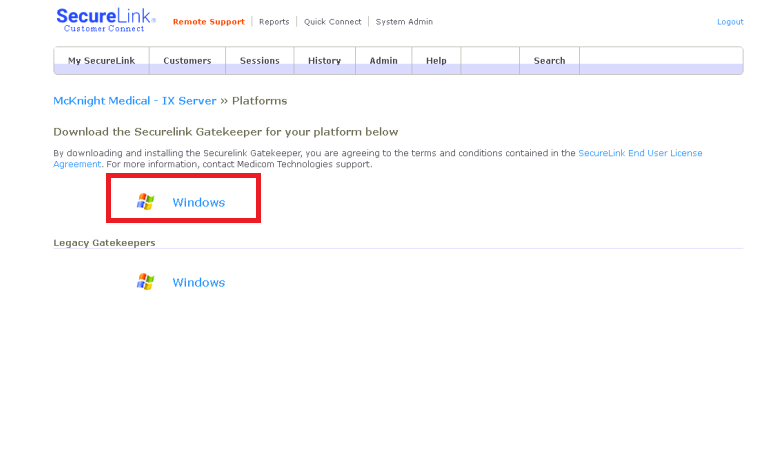Viewport: 771px width, 464px height.
Task: Log out using the Logout link
Action: (730, 22)
